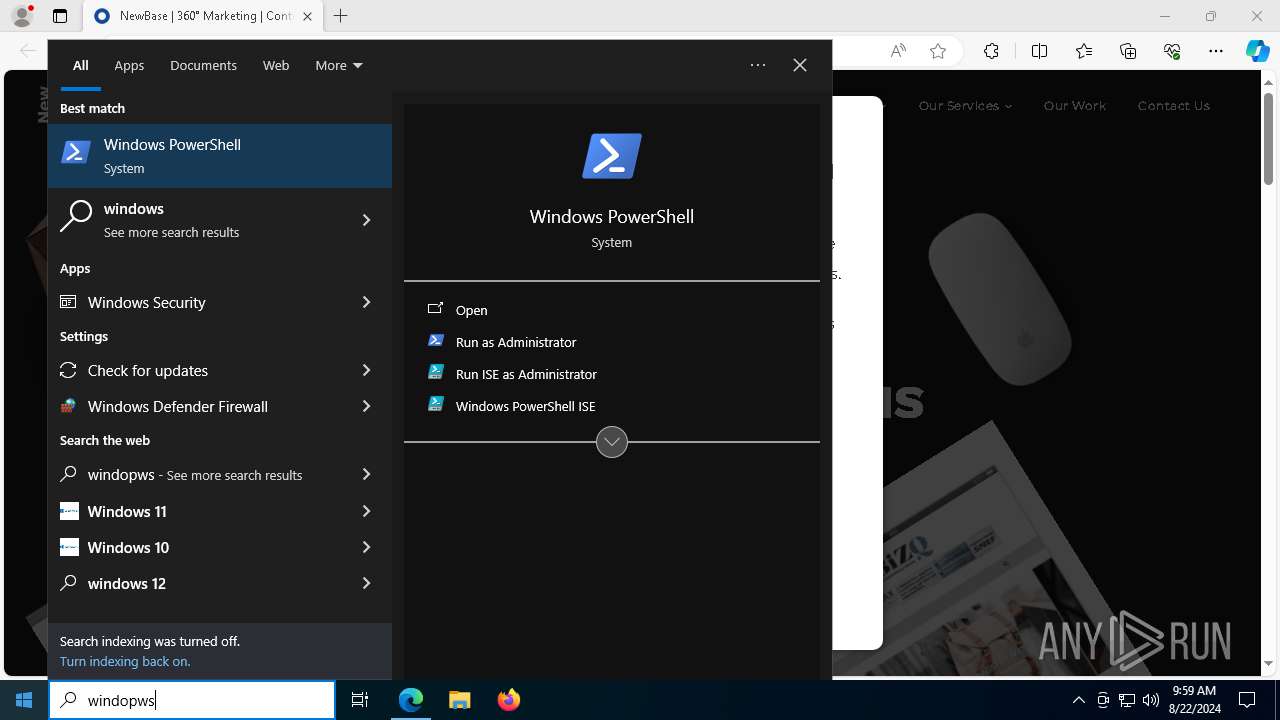This screenshot has height=720, width=1280.
Task: Open Our Services menu on webpage
Action: [965, 105]
